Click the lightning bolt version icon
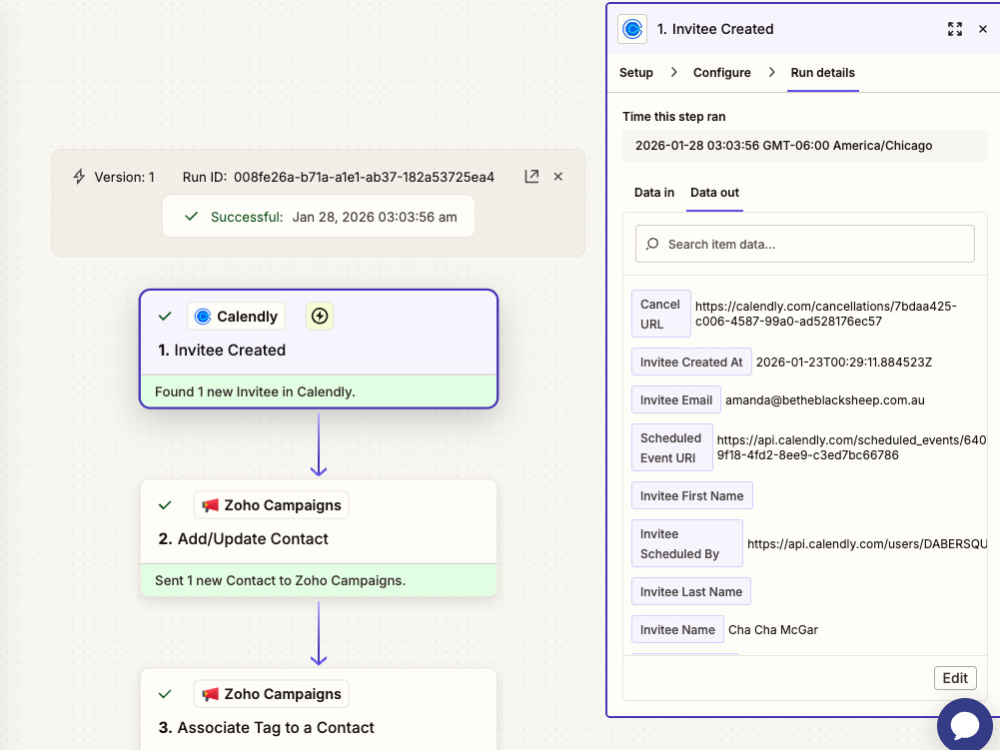Viewport: 1000px width, 750px height. 79,177
